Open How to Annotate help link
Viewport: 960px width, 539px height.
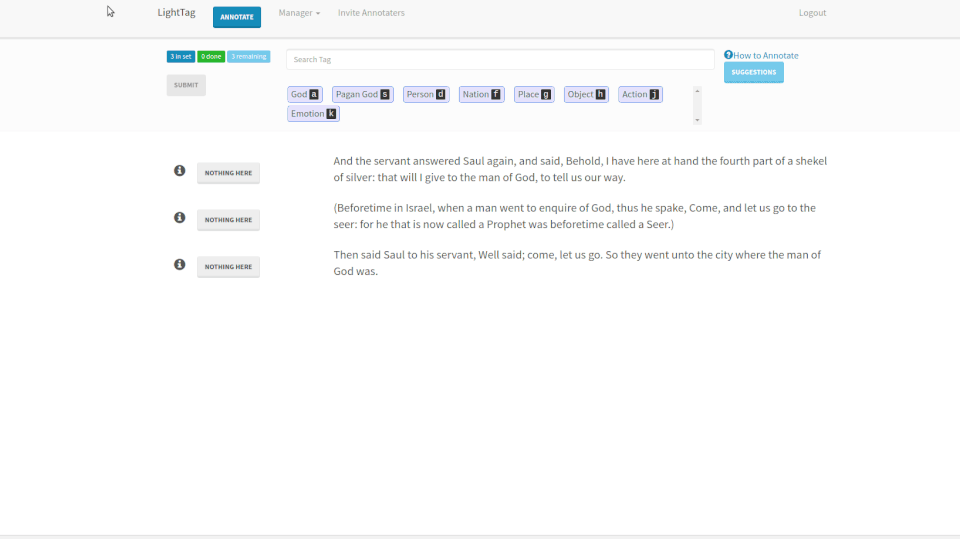tap(765, 55)
